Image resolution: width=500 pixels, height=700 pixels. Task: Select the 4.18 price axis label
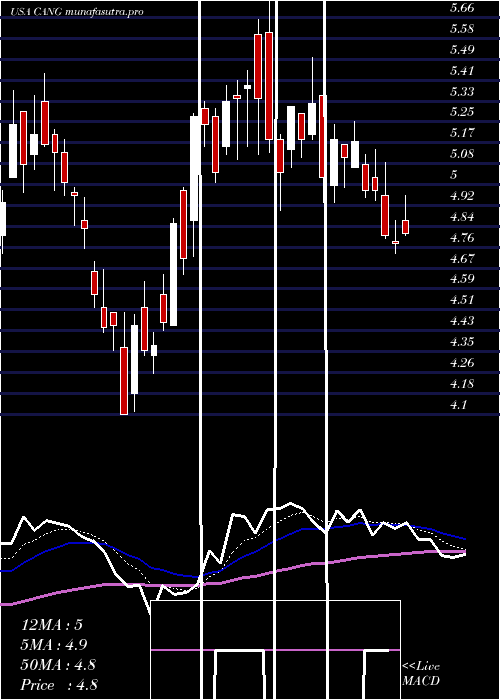click(462, 384)
